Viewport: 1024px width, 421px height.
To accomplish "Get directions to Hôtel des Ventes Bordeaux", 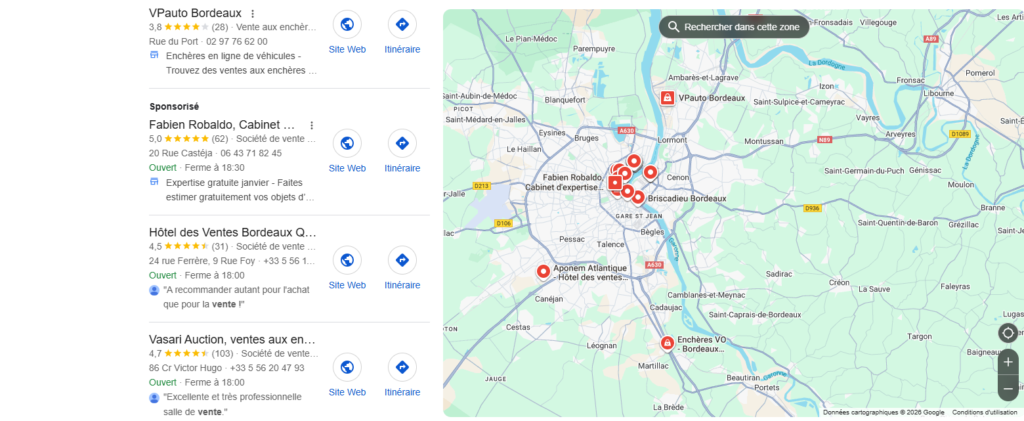I will pos(402,260).
